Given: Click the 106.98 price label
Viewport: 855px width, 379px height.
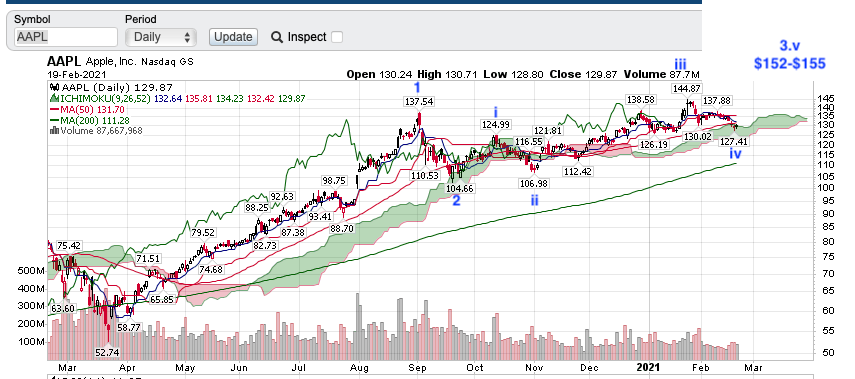Looking at the screenshot, I should point(533,184).
